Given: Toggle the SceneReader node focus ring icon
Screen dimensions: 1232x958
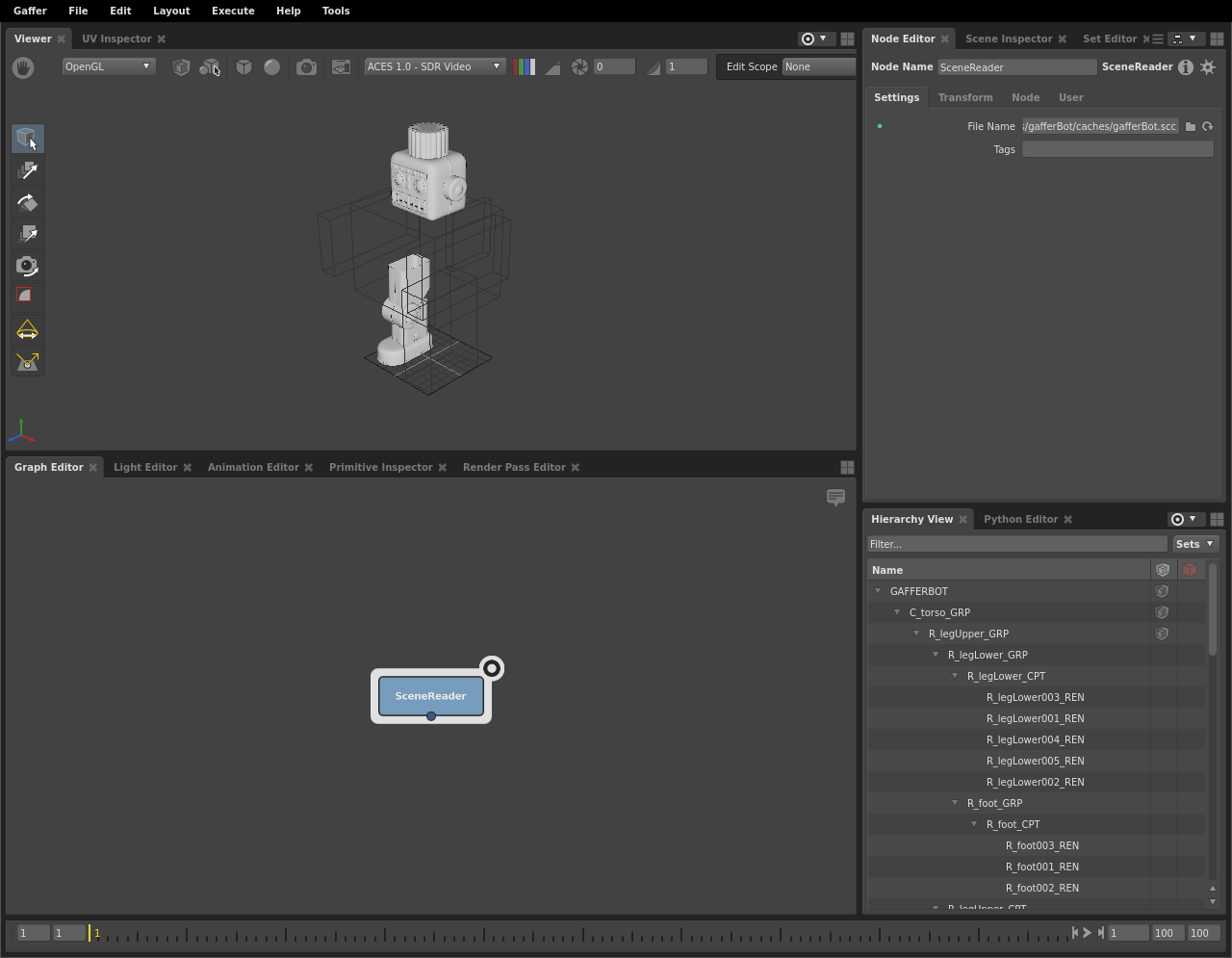Looking at the screenshot, I should coord(492,668).
